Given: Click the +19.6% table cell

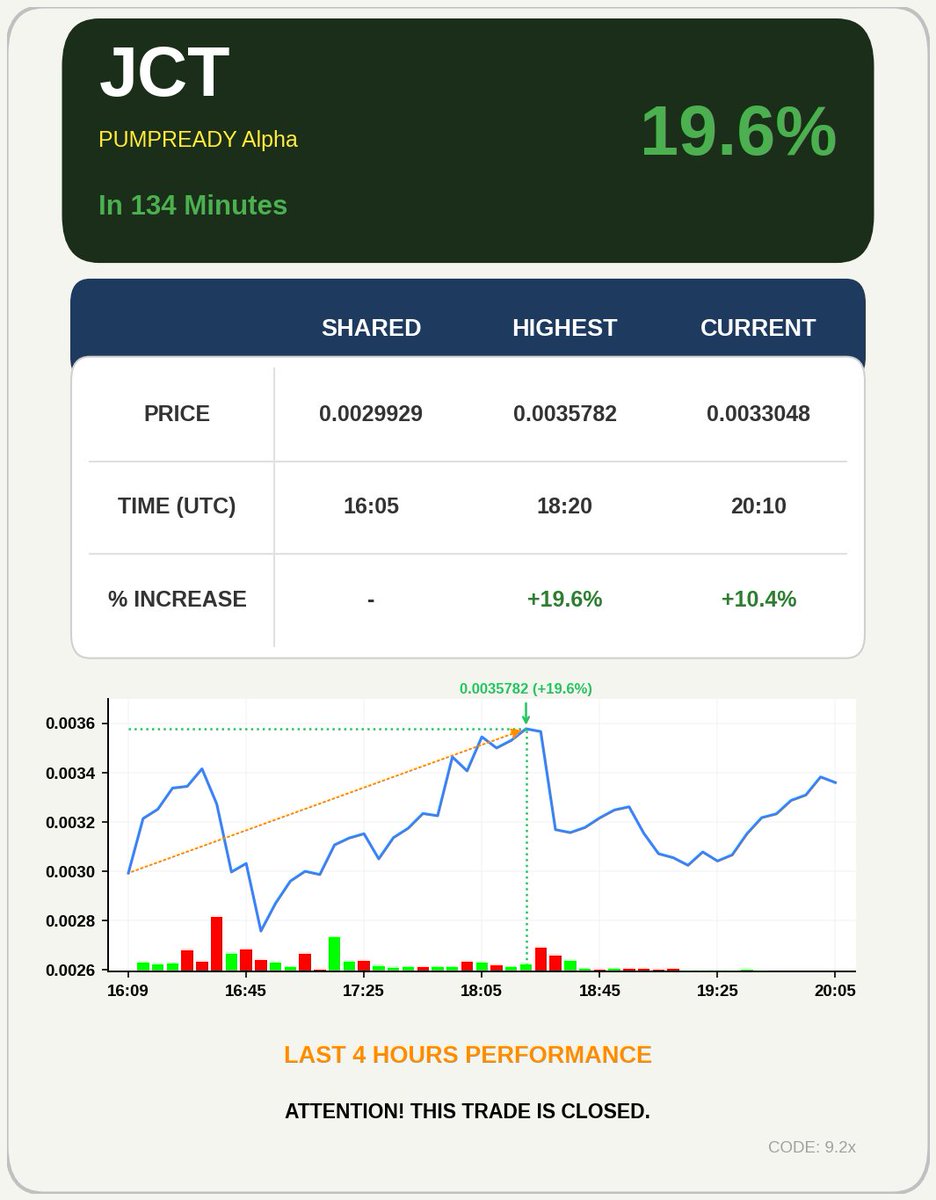Looking at the screenshot, I should pyautogui.click(x=565, y=599).
